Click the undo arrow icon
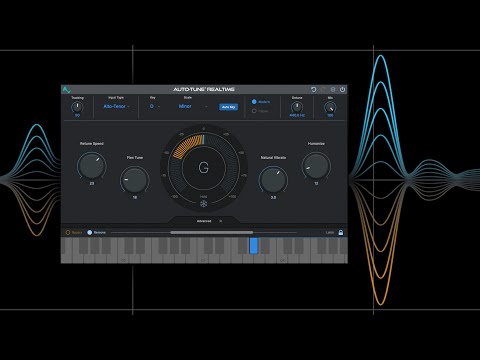480x360 pixels. (x=313, y=89)
